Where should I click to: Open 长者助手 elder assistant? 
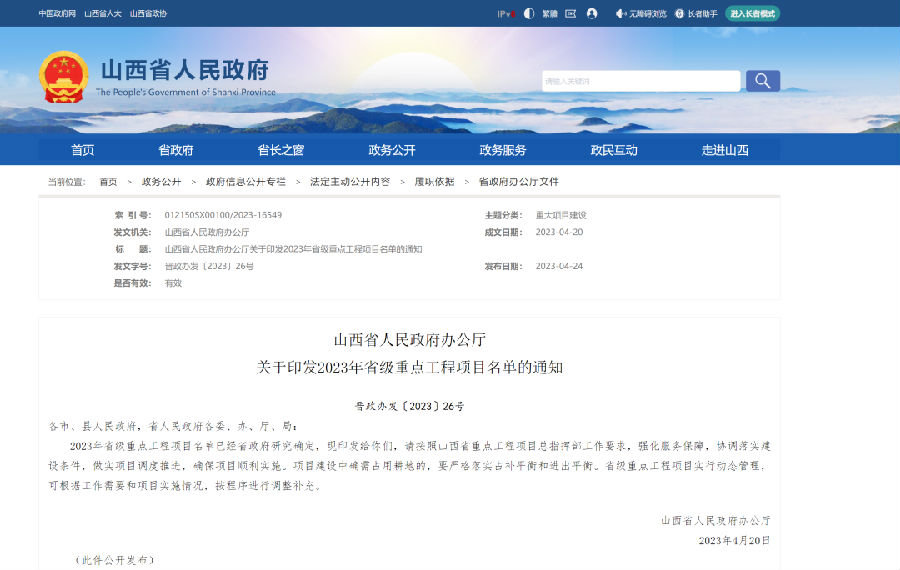(x=696, y=14)
